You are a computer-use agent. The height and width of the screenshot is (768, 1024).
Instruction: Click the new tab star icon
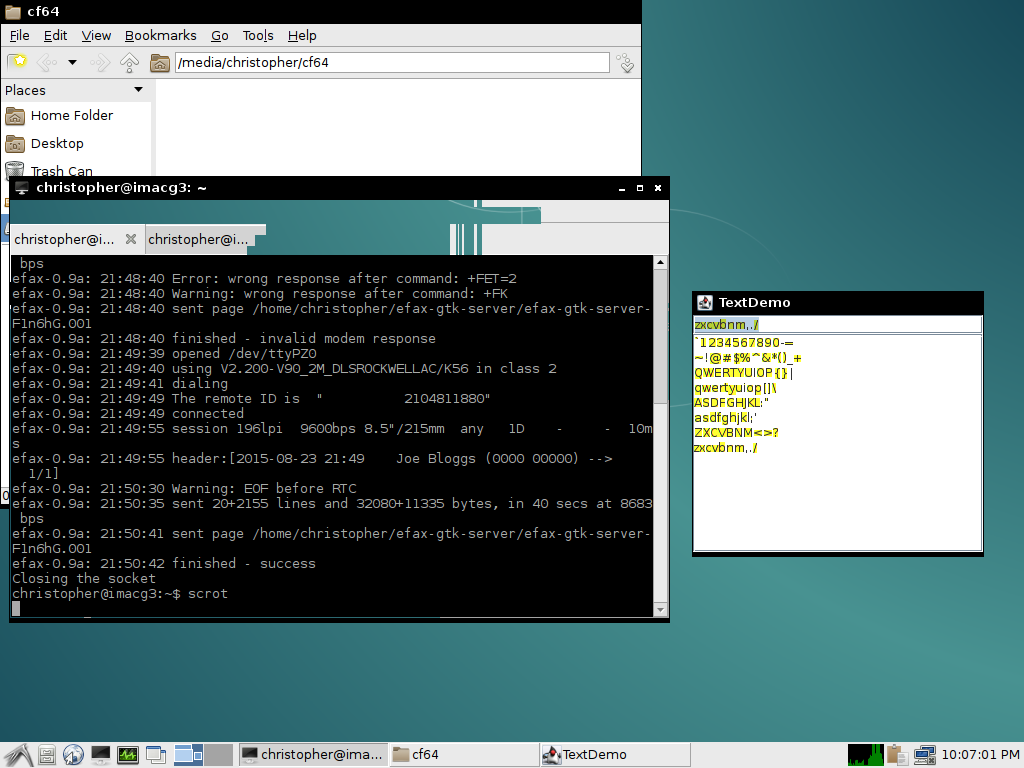[17, 62]
